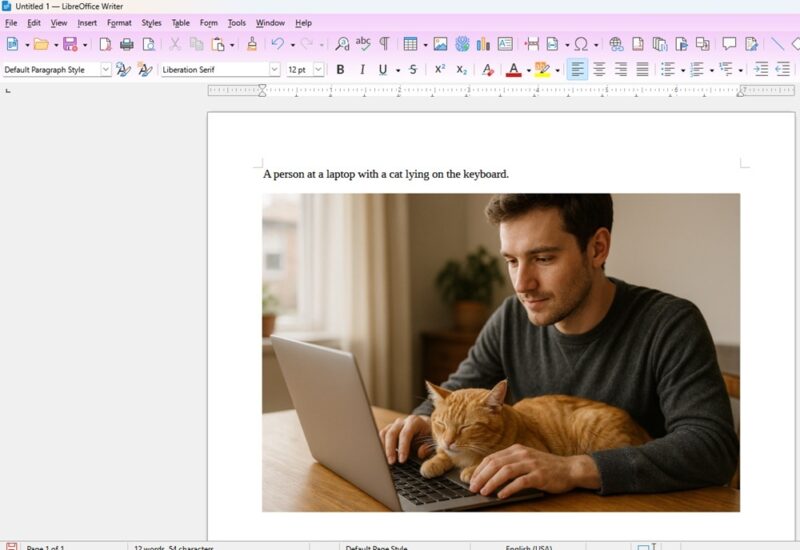
Task: Open the Font Color dropdown arrow
Action: (529, 70)
